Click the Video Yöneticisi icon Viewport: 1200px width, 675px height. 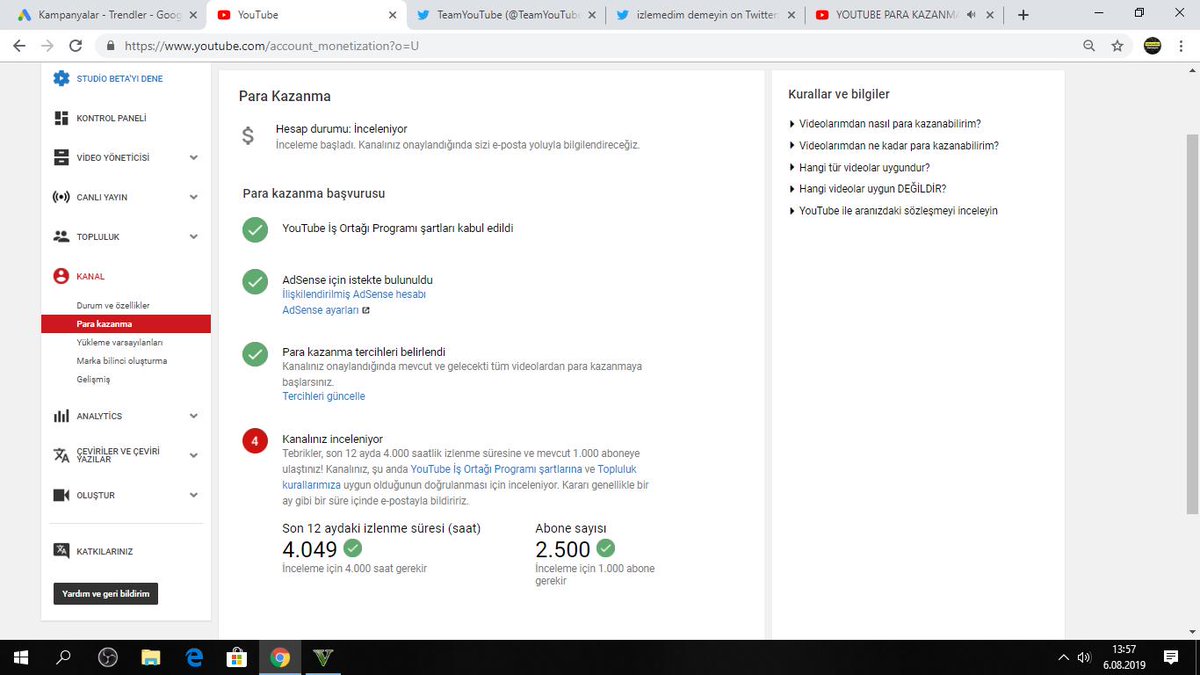point(61,158)
